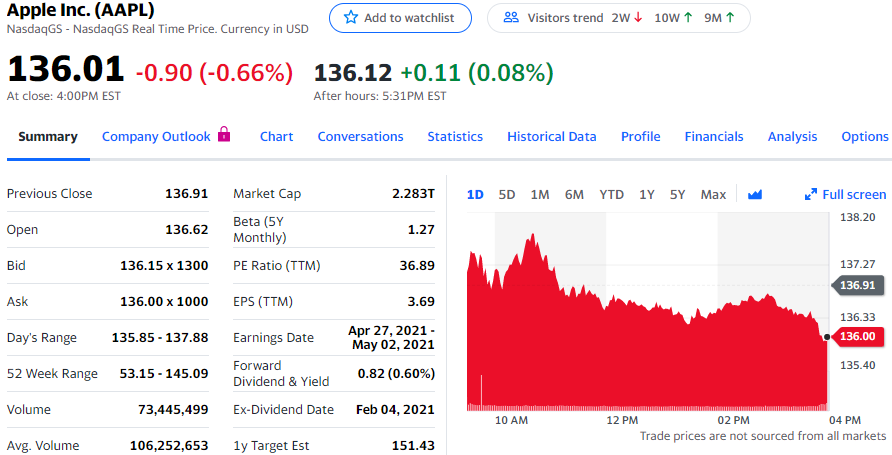Click the Company Outlook lock icon
Screen dimensions: 892x455
(224, 134)
